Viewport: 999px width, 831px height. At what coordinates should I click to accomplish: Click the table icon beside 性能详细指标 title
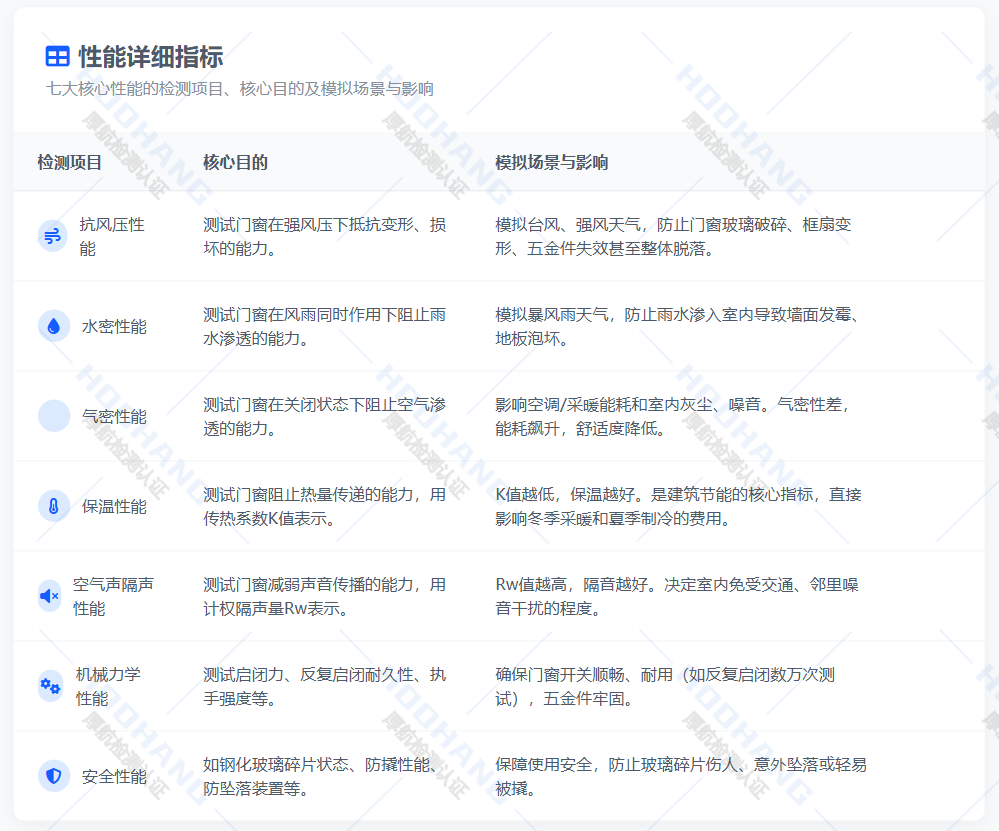coord(58,56)
